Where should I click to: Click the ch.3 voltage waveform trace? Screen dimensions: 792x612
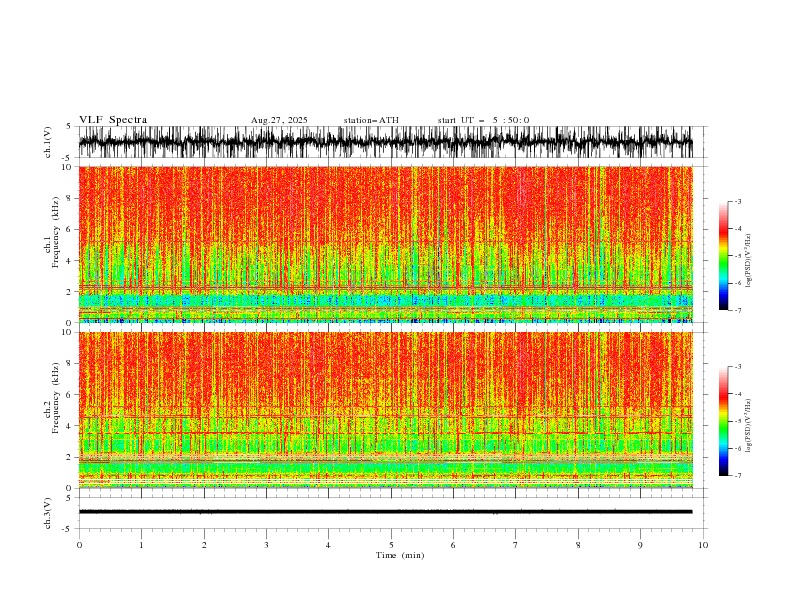tap(385, 512)
